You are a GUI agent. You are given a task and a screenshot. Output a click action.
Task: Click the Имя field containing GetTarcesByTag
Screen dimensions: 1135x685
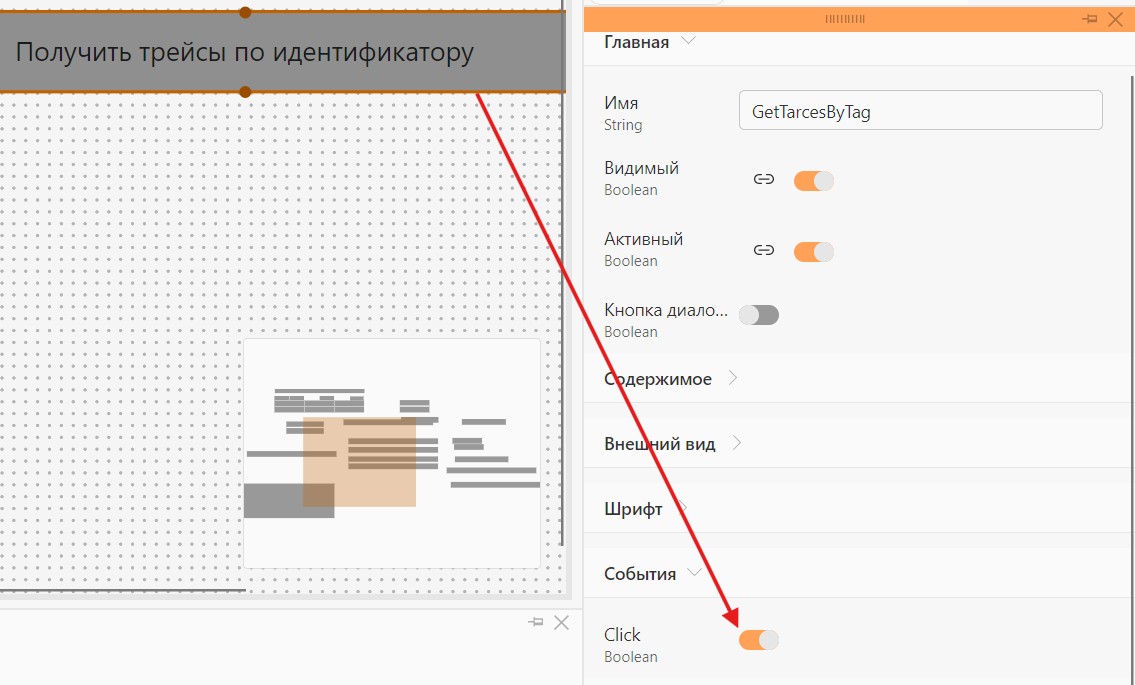[x=920, y=111]
